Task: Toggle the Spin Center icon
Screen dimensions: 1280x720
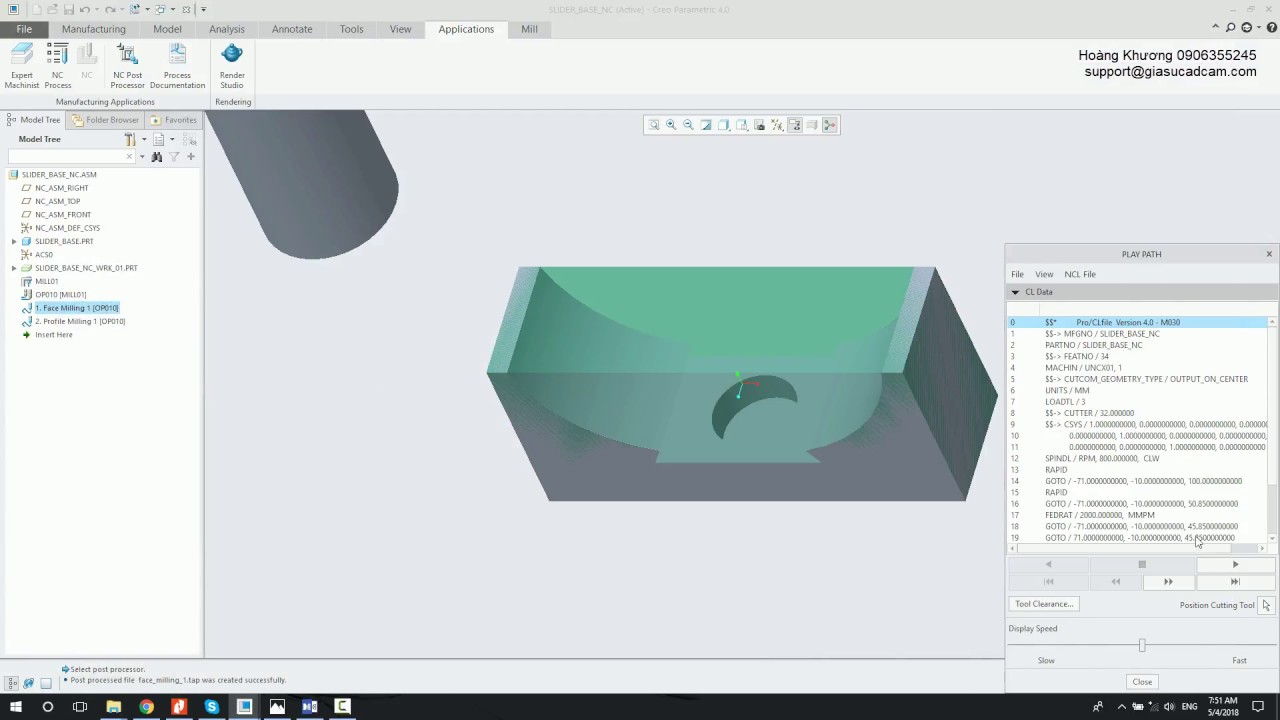Action: point(830,125)
